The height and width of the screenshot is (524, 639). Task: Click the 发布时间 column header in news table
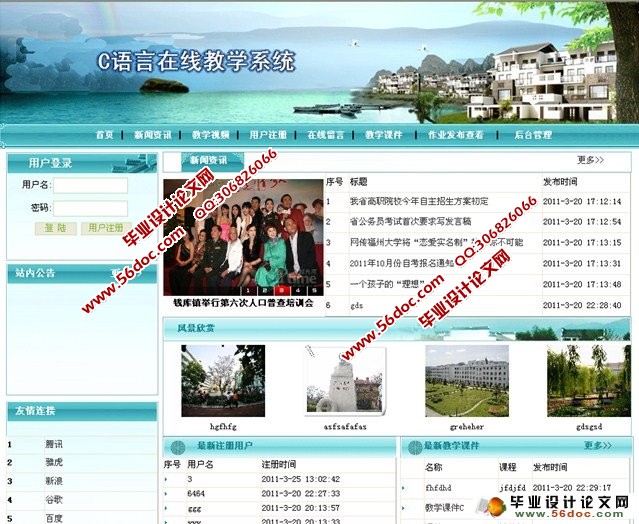click(560, 182)
